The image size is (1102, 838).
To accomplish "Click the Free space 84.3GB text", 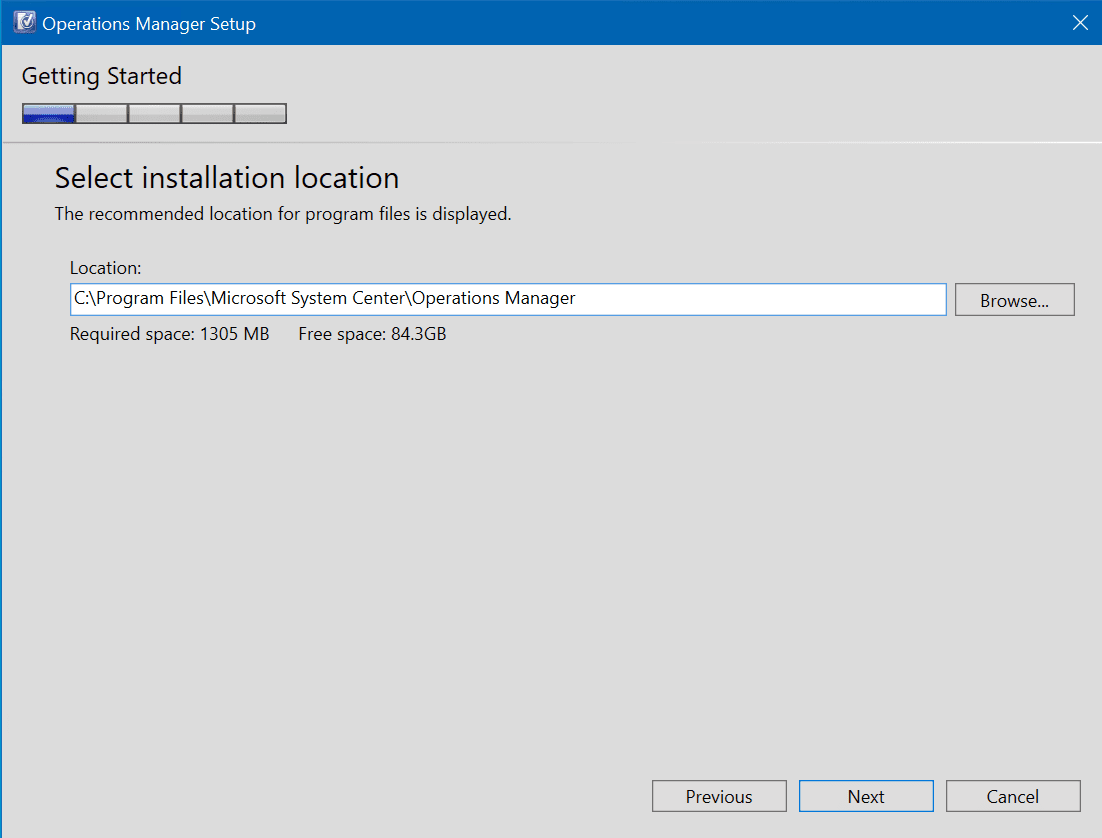I will coord(372,333).
